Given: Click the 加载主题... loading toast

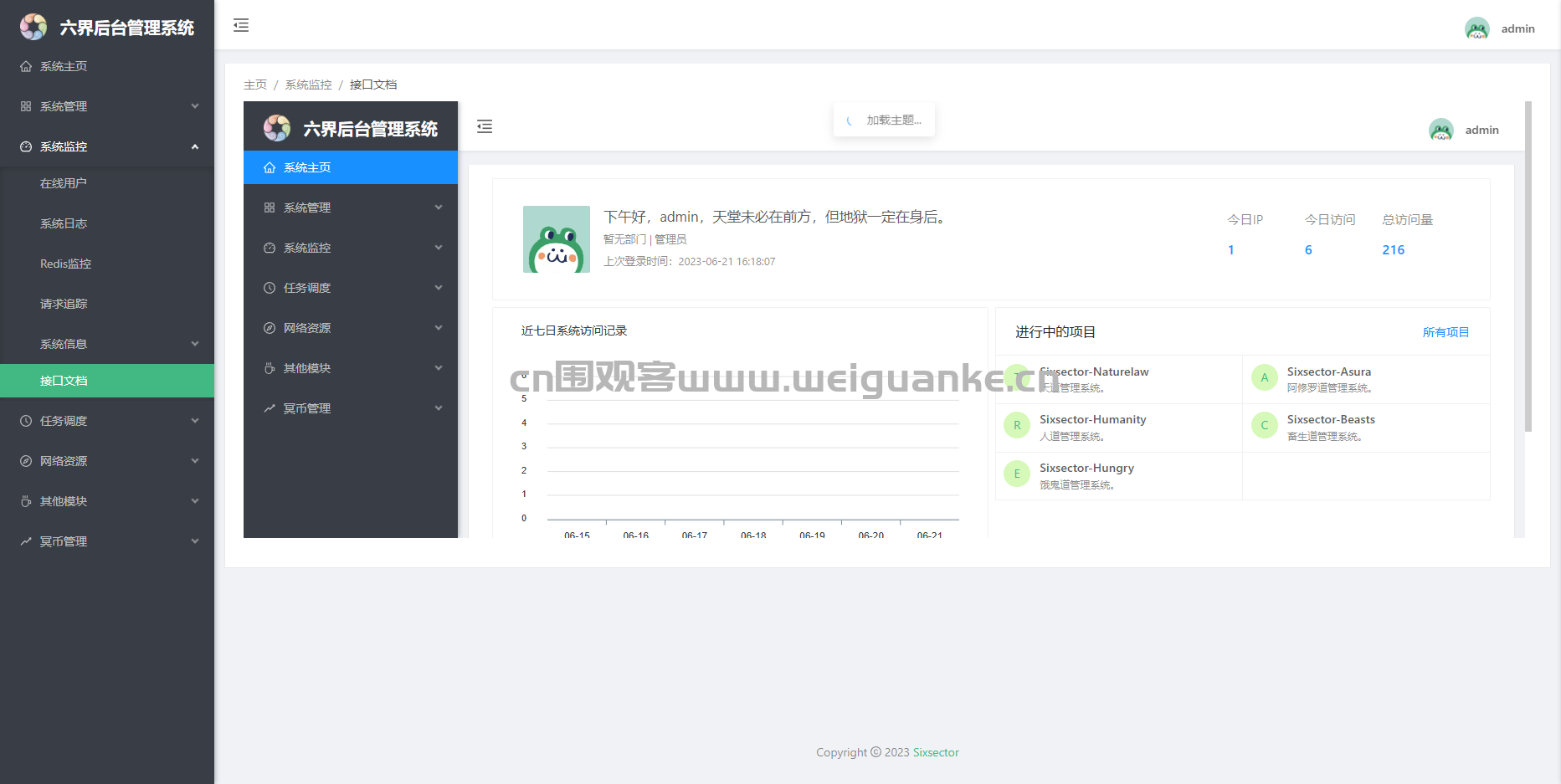Looking at the screenshot, I should coord(884,120).
